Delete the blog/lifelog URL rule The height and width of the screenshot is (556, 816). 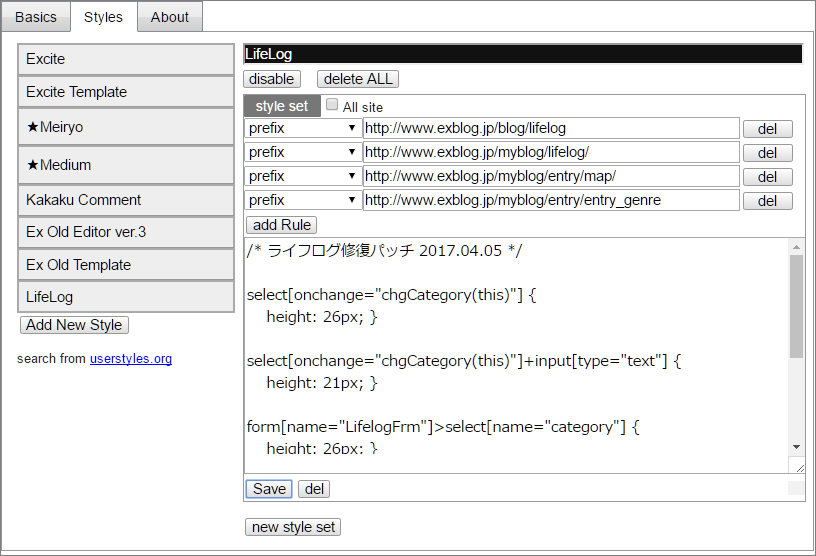(768, 129)
